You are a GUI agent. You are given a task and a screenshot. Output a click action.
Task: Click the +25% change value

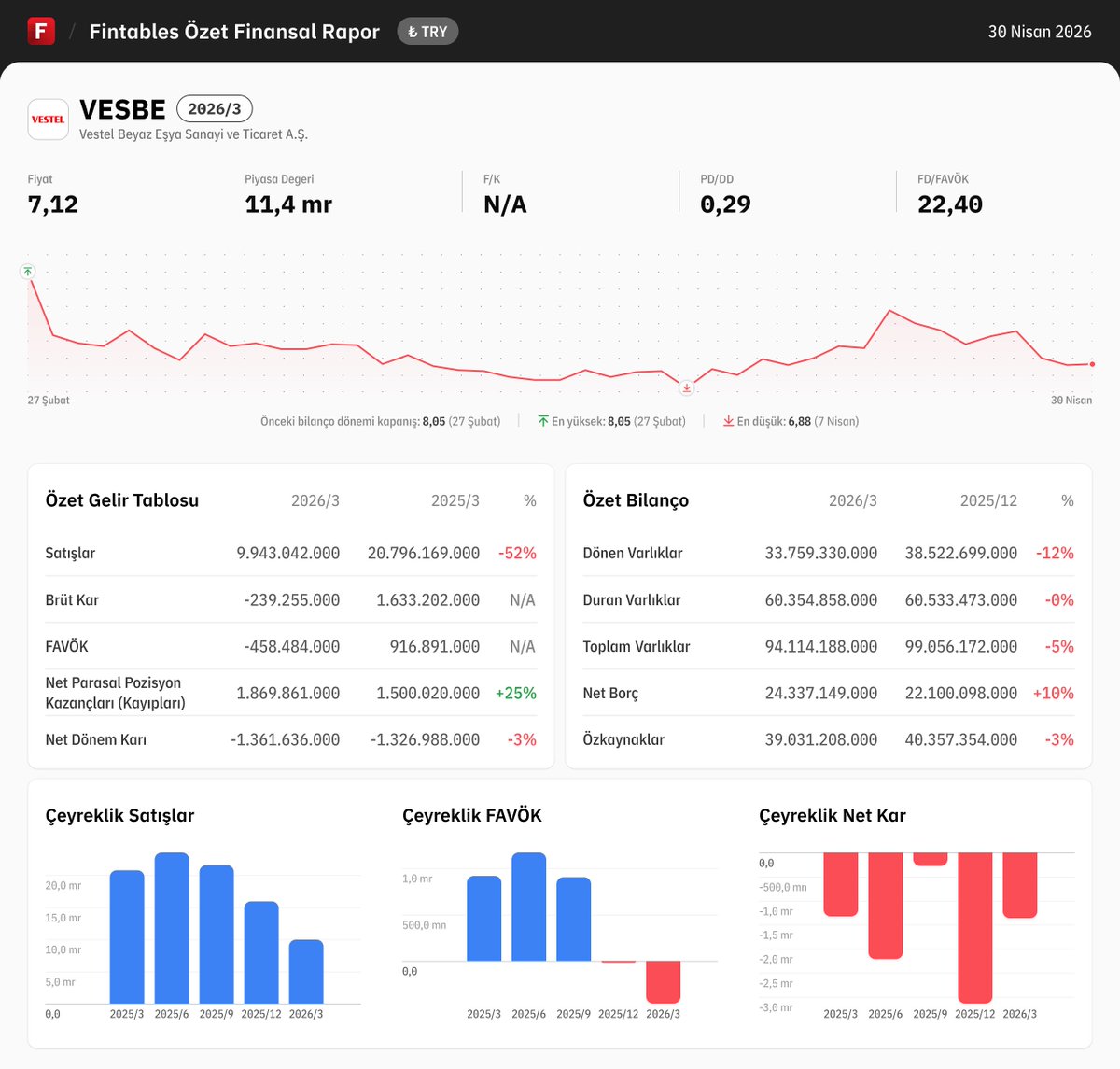pyautogui.click(x=516, y=693)
